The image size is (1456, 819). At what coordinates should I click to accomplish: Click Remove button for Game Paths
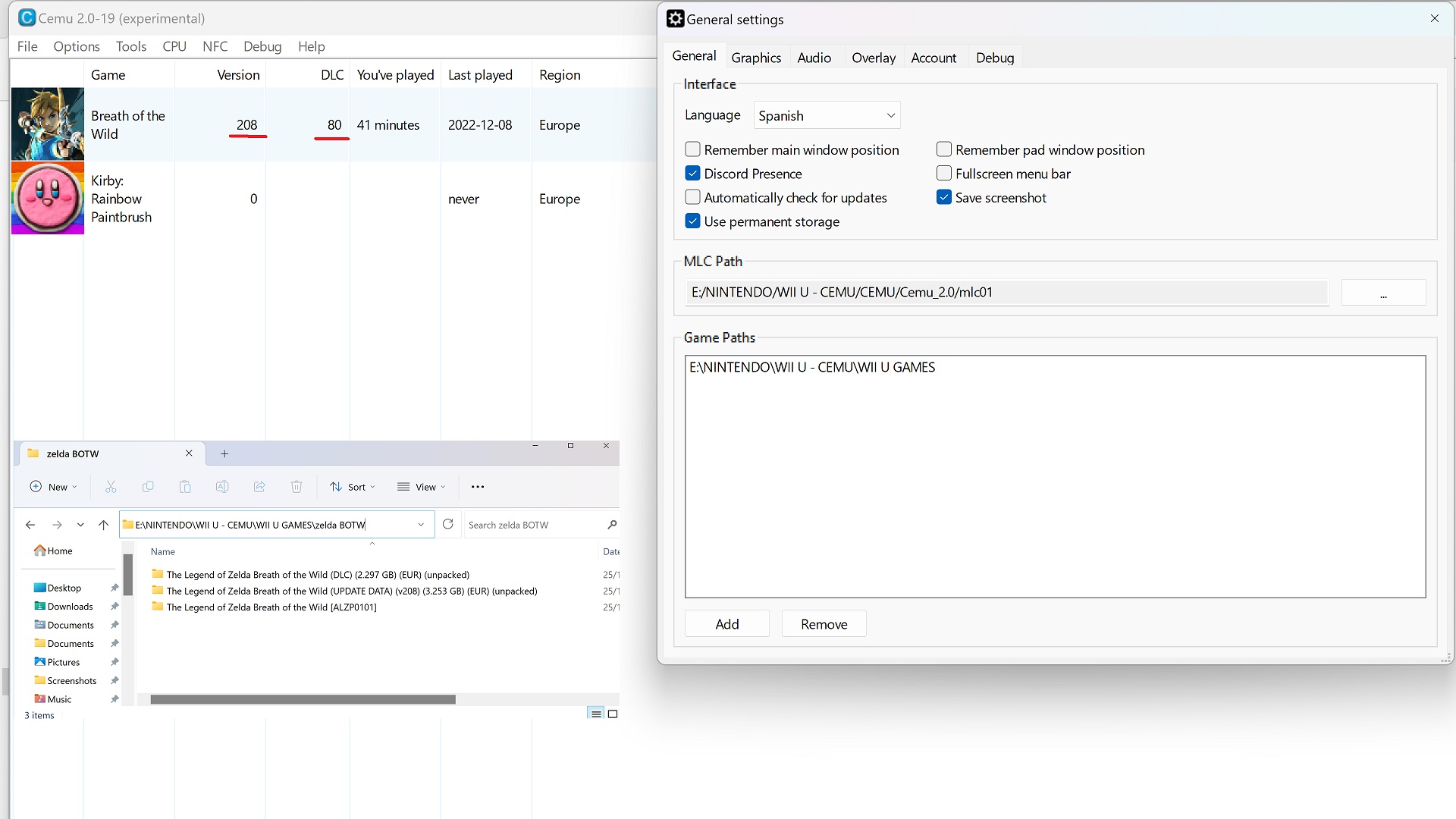[824, 624]
